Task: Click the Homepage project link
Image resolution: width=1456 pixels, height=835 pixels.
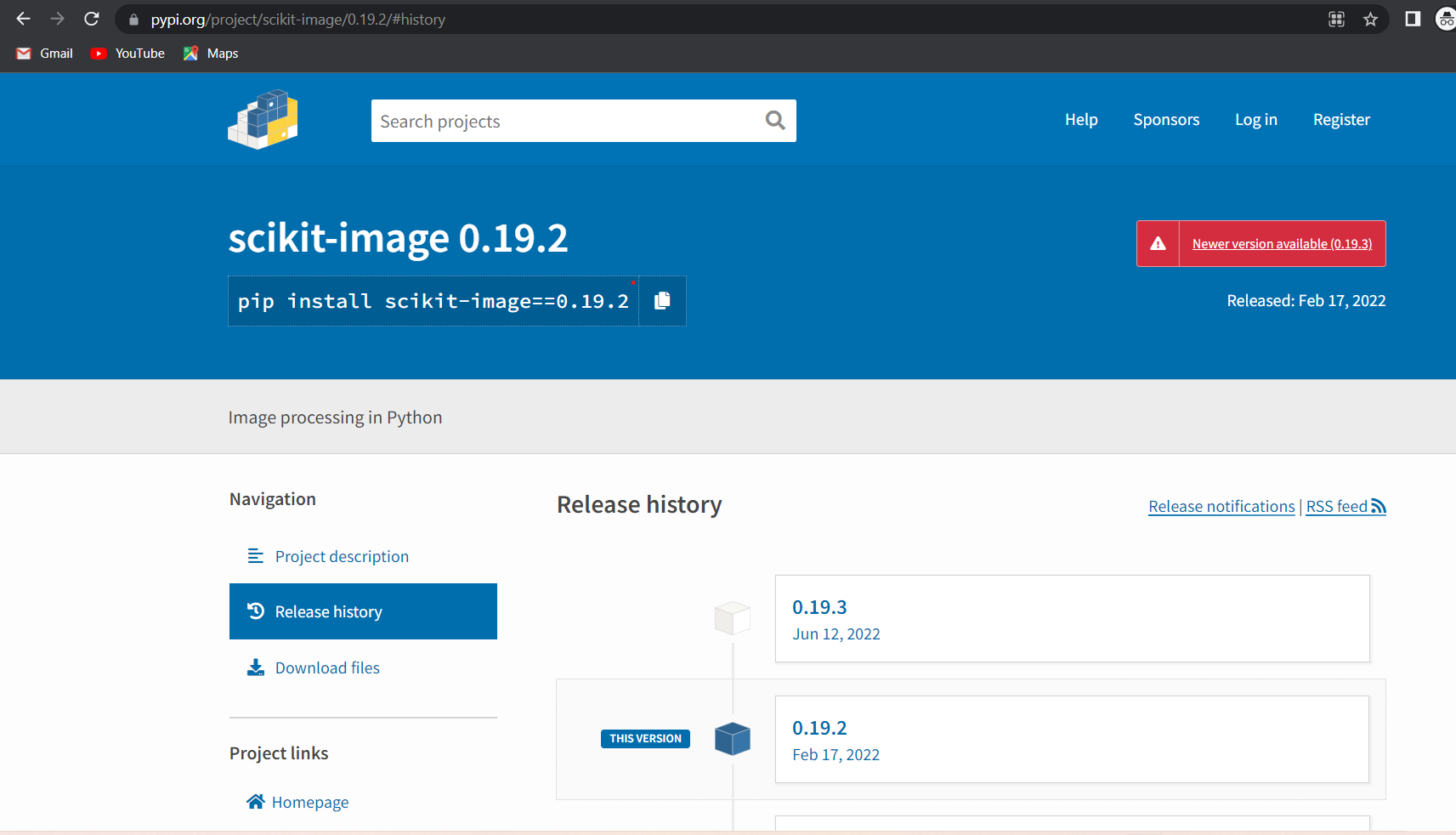Action: point(297,802)
